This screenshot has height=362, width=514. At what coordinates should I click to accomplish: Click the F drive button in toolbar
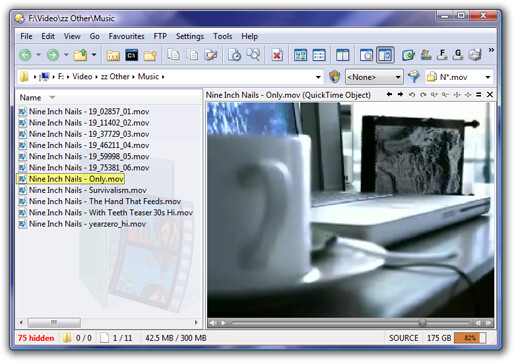(x=442, y=55)
